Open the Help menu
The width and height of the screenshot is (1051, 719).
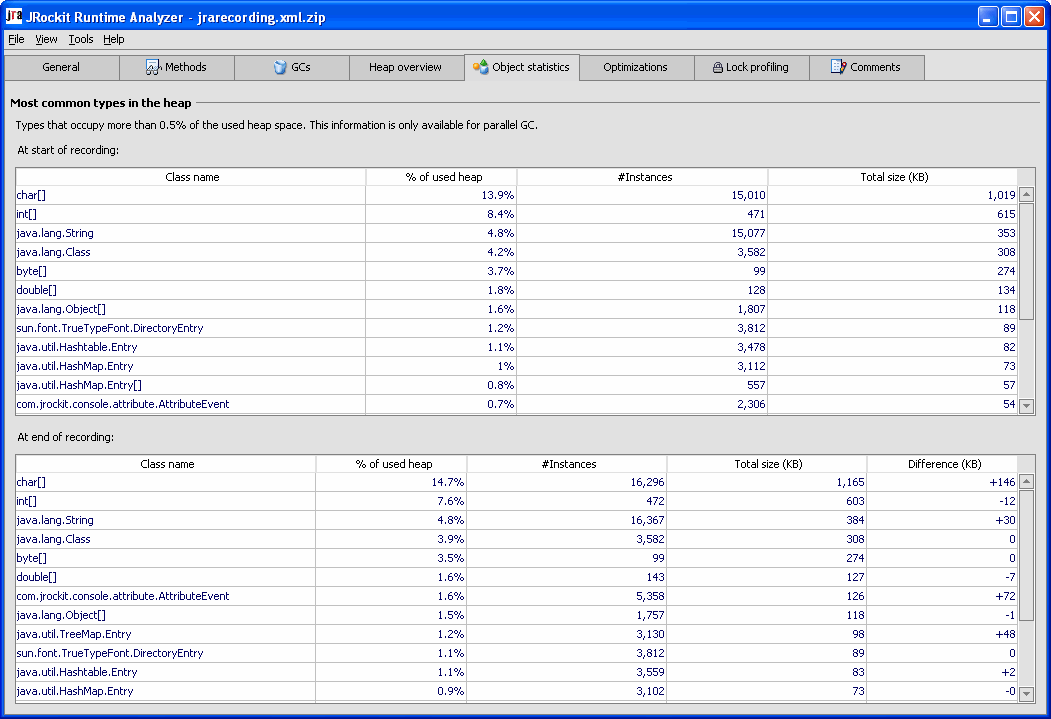pos(114,39)
